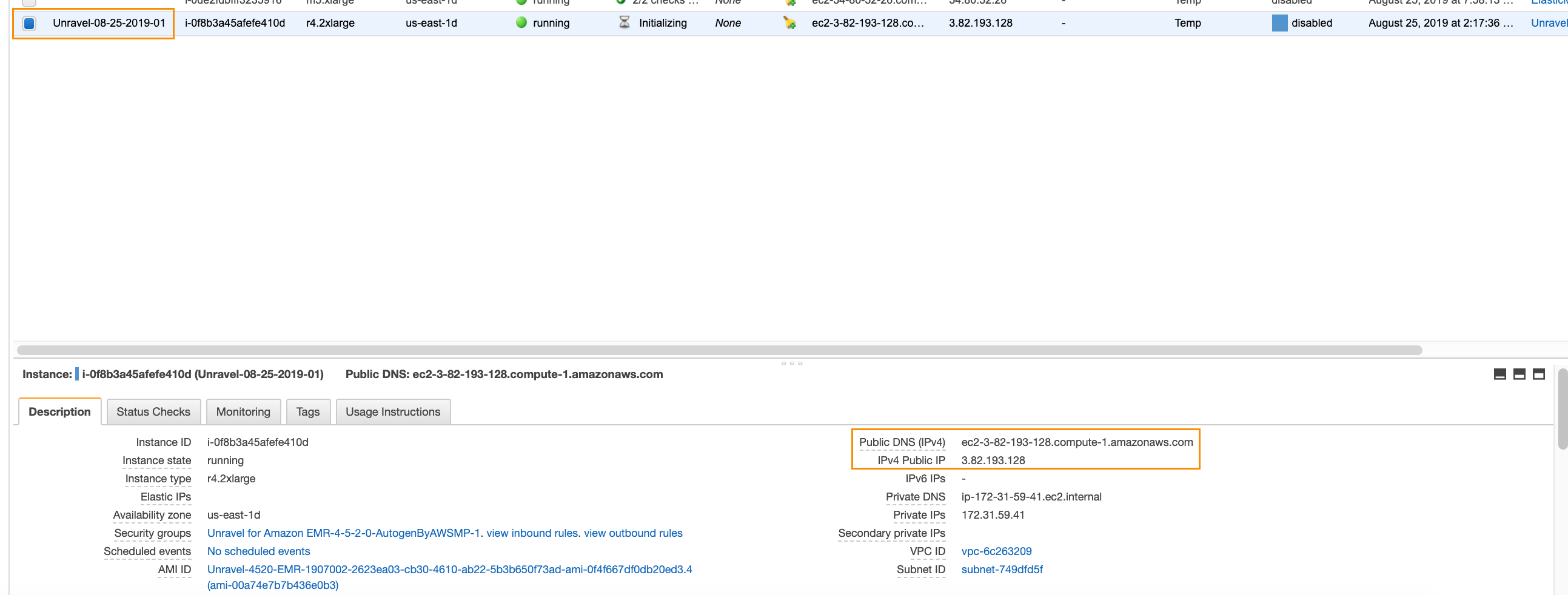
Task: Open No scheduled events link
Action: [259, 552]
